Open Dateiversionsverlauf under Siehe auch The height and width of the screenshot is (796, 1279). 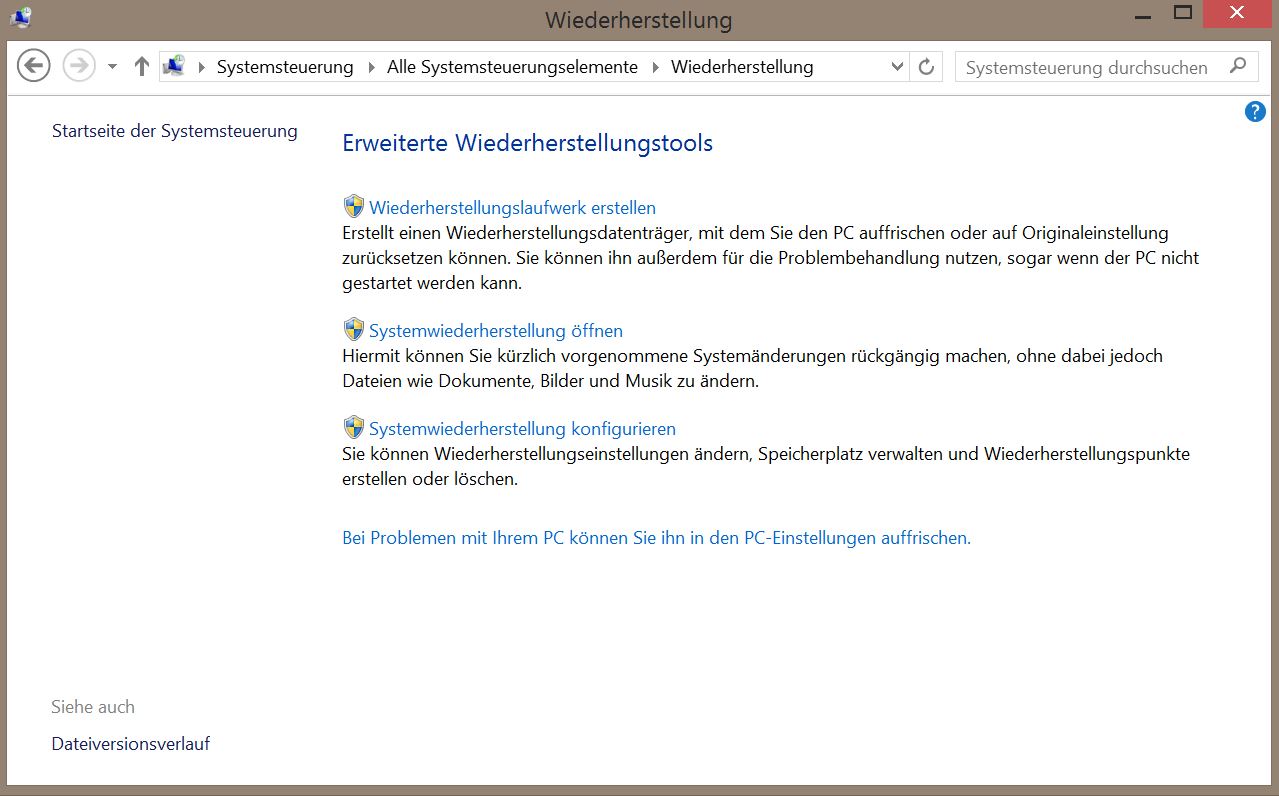pyautogui.click(x=131, y=744)
